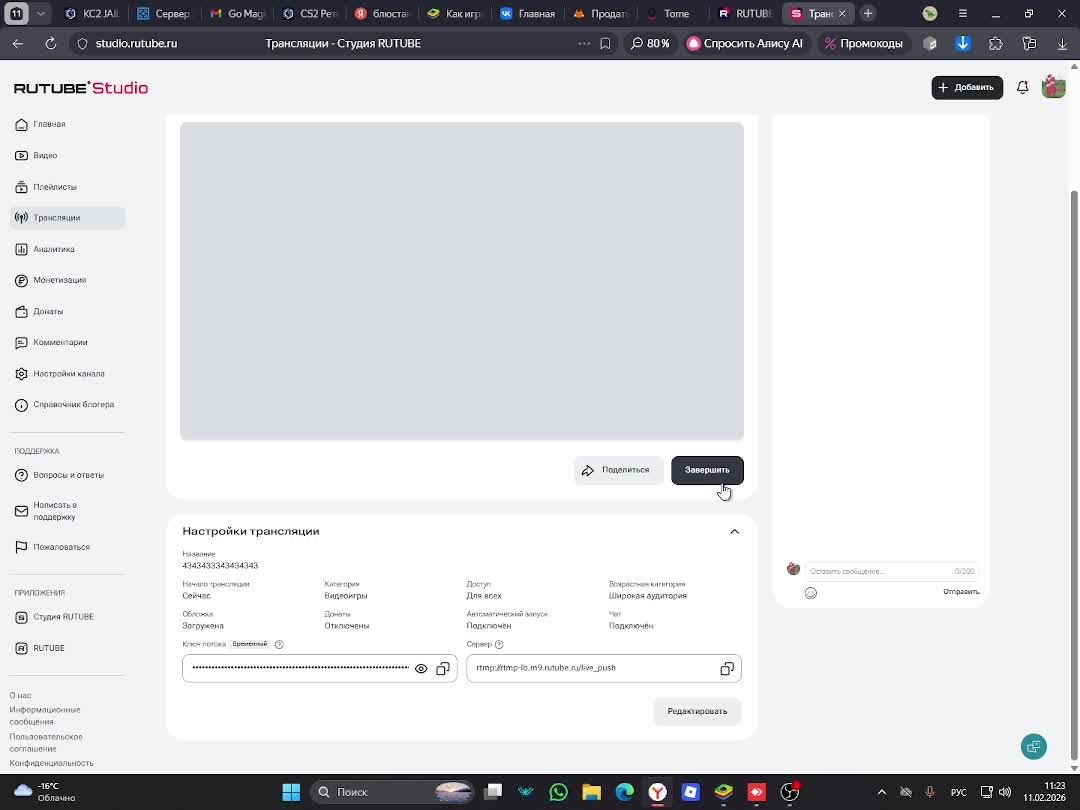
Task: Open notifications bell
Action: [x=1023, y=87]
